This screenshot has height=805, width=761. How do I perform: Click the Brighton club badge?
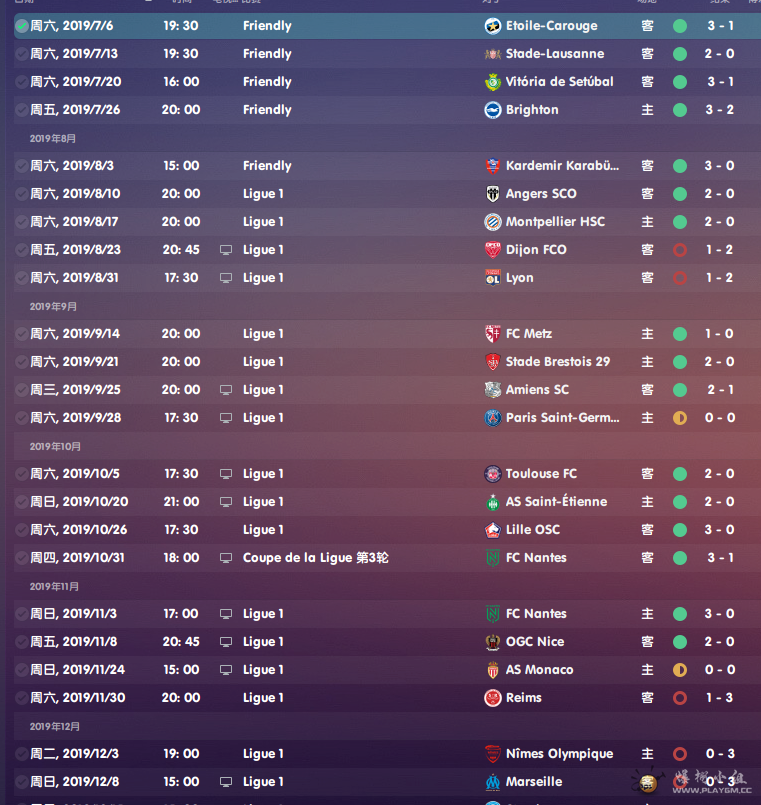[492, 110]
